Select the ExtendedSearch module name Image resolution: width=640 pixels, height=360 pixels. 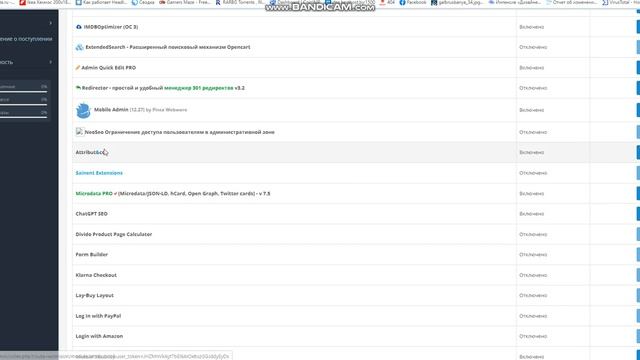pos(168,47)
